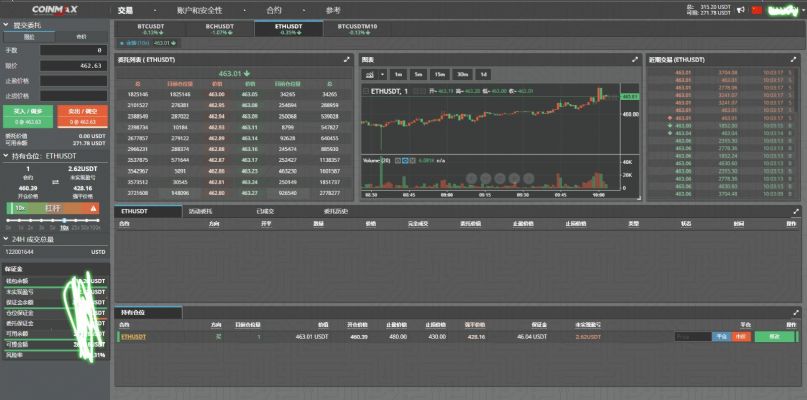
Task: Click the COINMAX logo
Action: pos(54,9)
